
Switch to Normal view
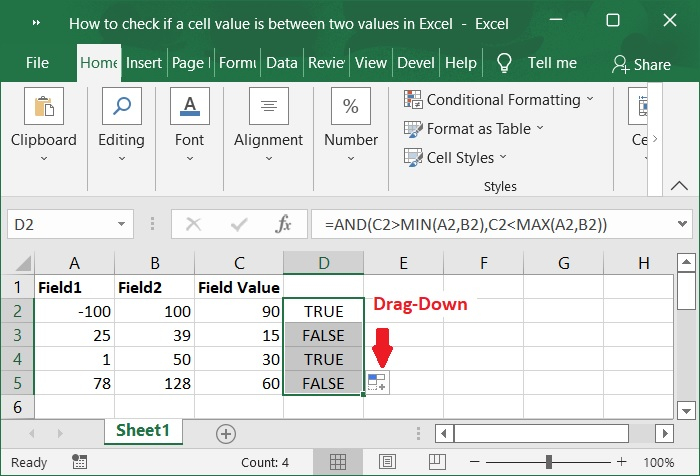point(338,462)
